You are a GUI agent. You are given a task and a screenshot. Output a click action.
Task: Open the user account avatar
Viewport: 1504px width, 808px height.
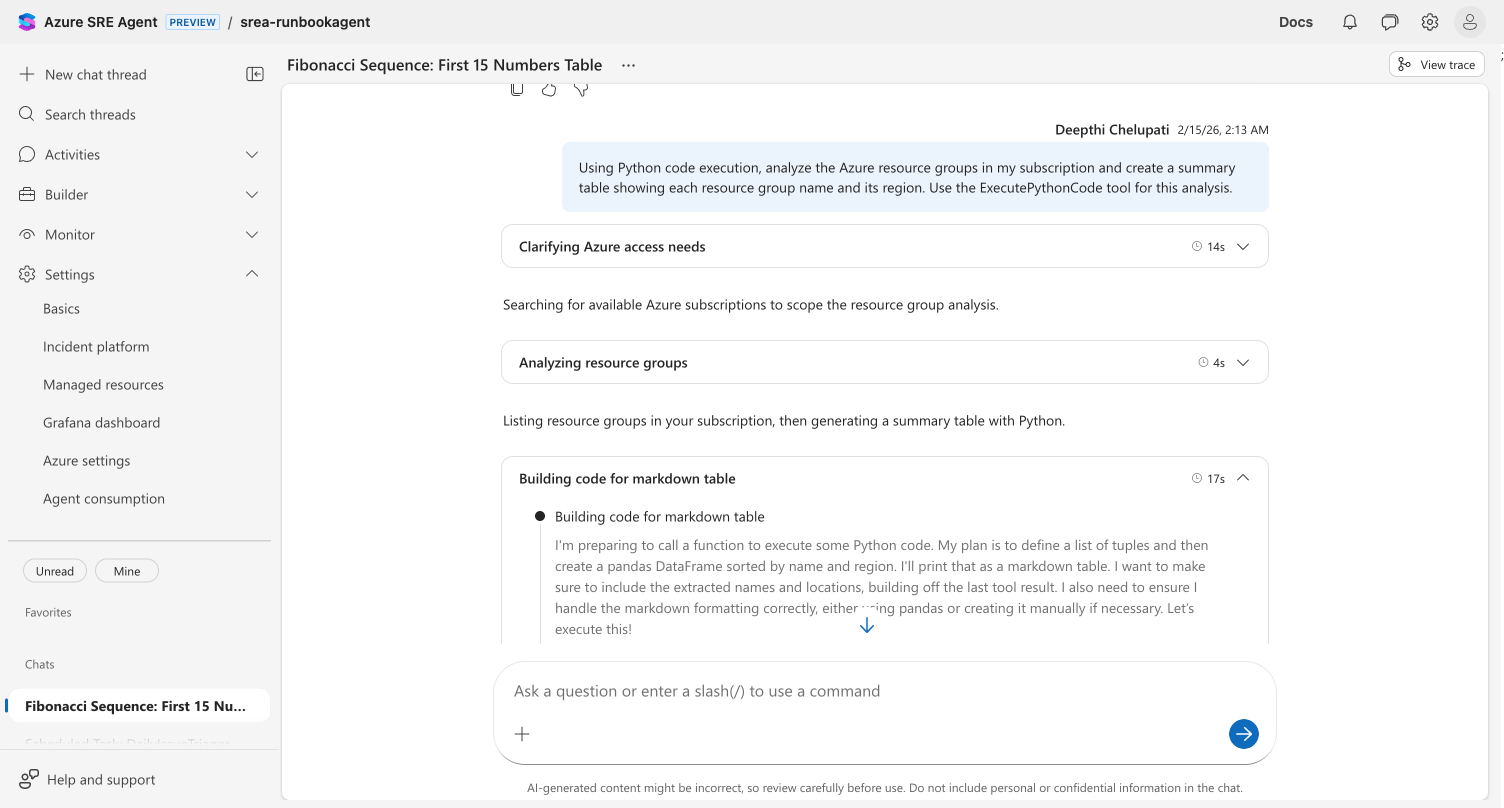click(1469, 22)
